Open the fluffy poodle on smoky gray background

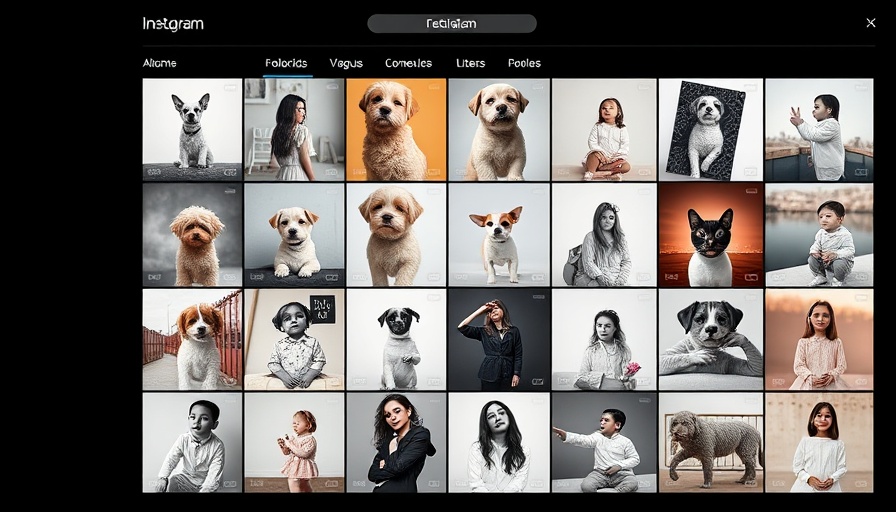coord(192,235)
